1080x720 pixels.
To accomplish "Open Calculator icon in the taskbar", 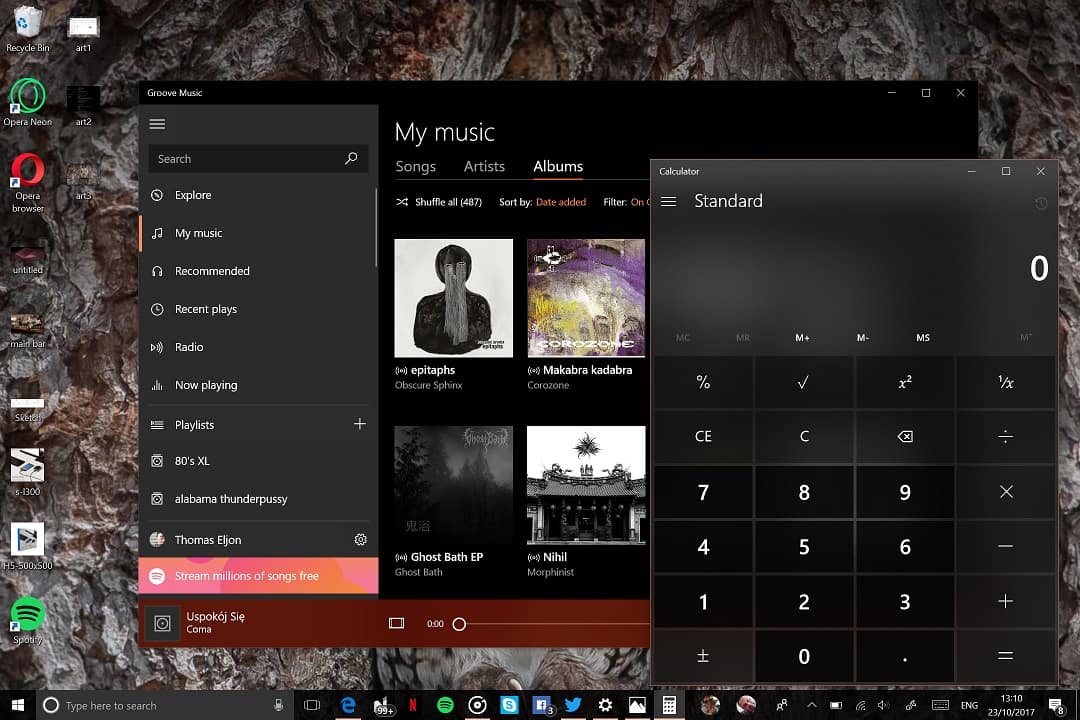I will pyautogui.click(x=669, y=705).
